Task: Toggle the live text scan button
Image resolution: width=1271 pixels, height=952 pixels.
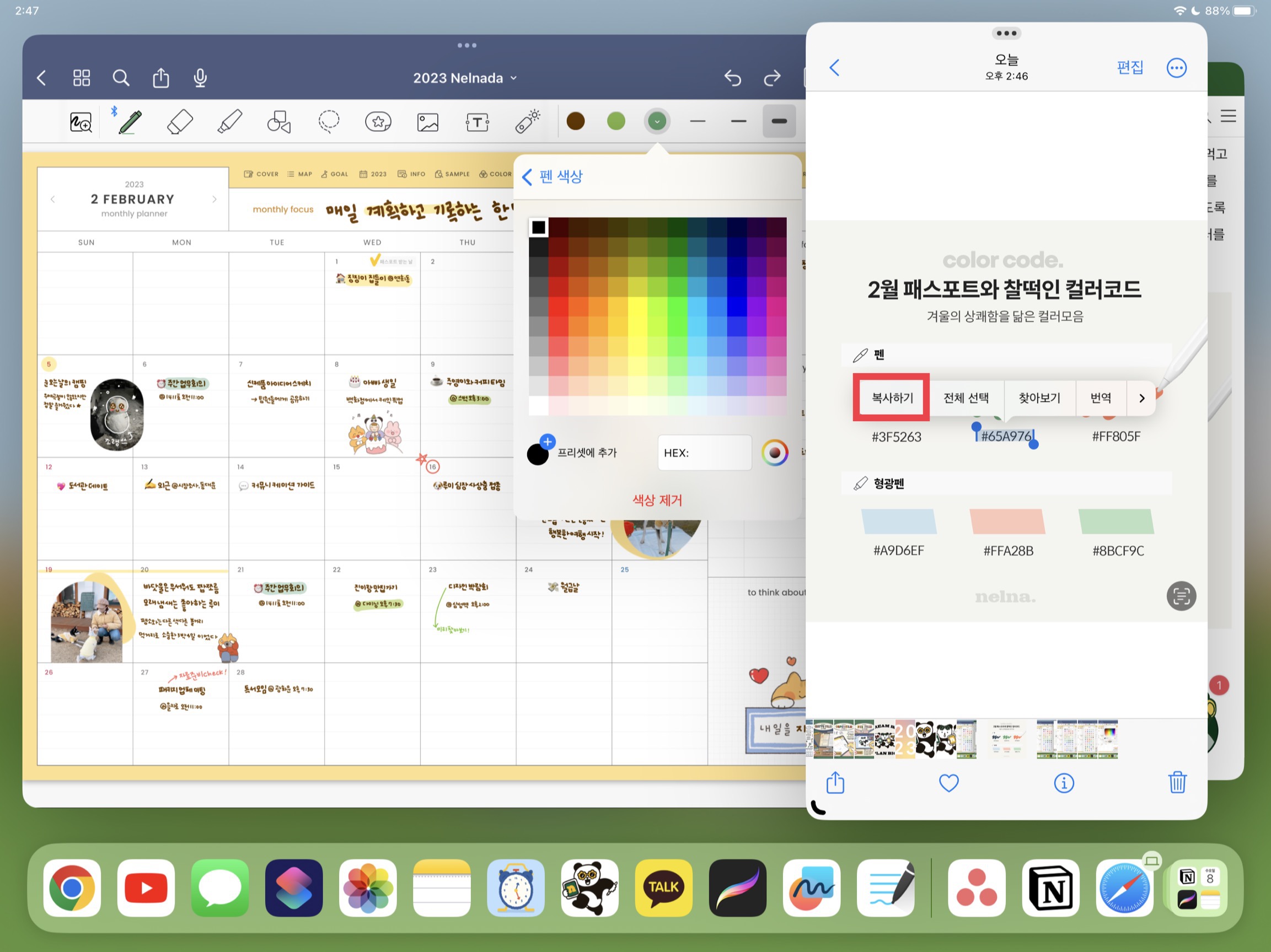Action: 1181,596
